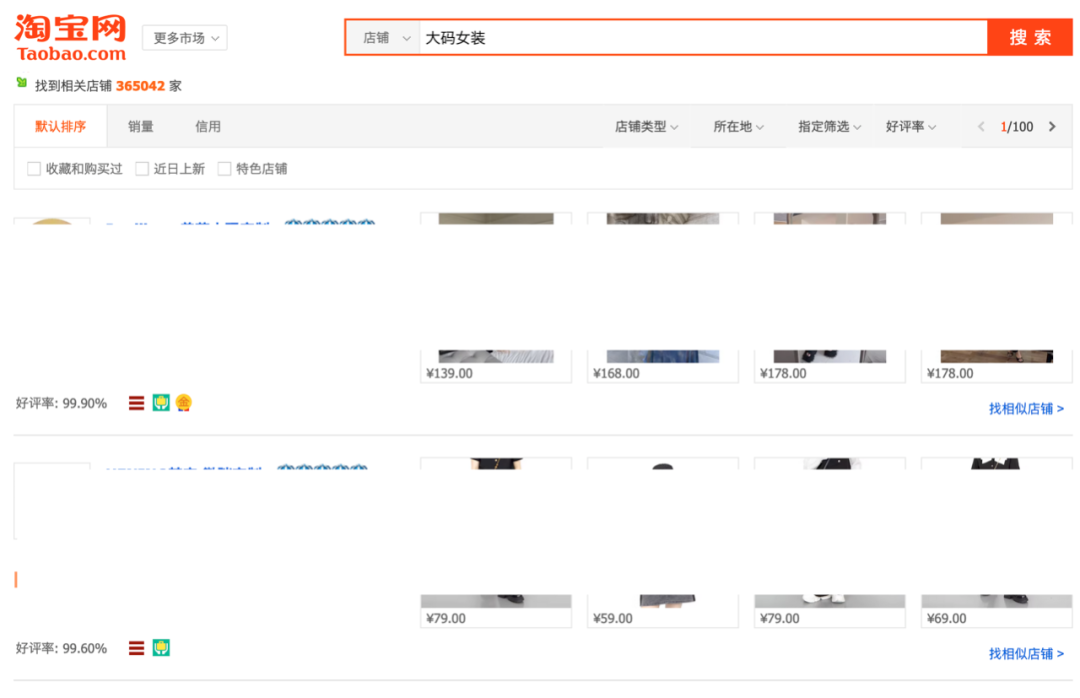Image resolution: width=1080 pixels, height=698 pixels.
Task: Click second store's red striped badge icon
Action: (137, 648)
